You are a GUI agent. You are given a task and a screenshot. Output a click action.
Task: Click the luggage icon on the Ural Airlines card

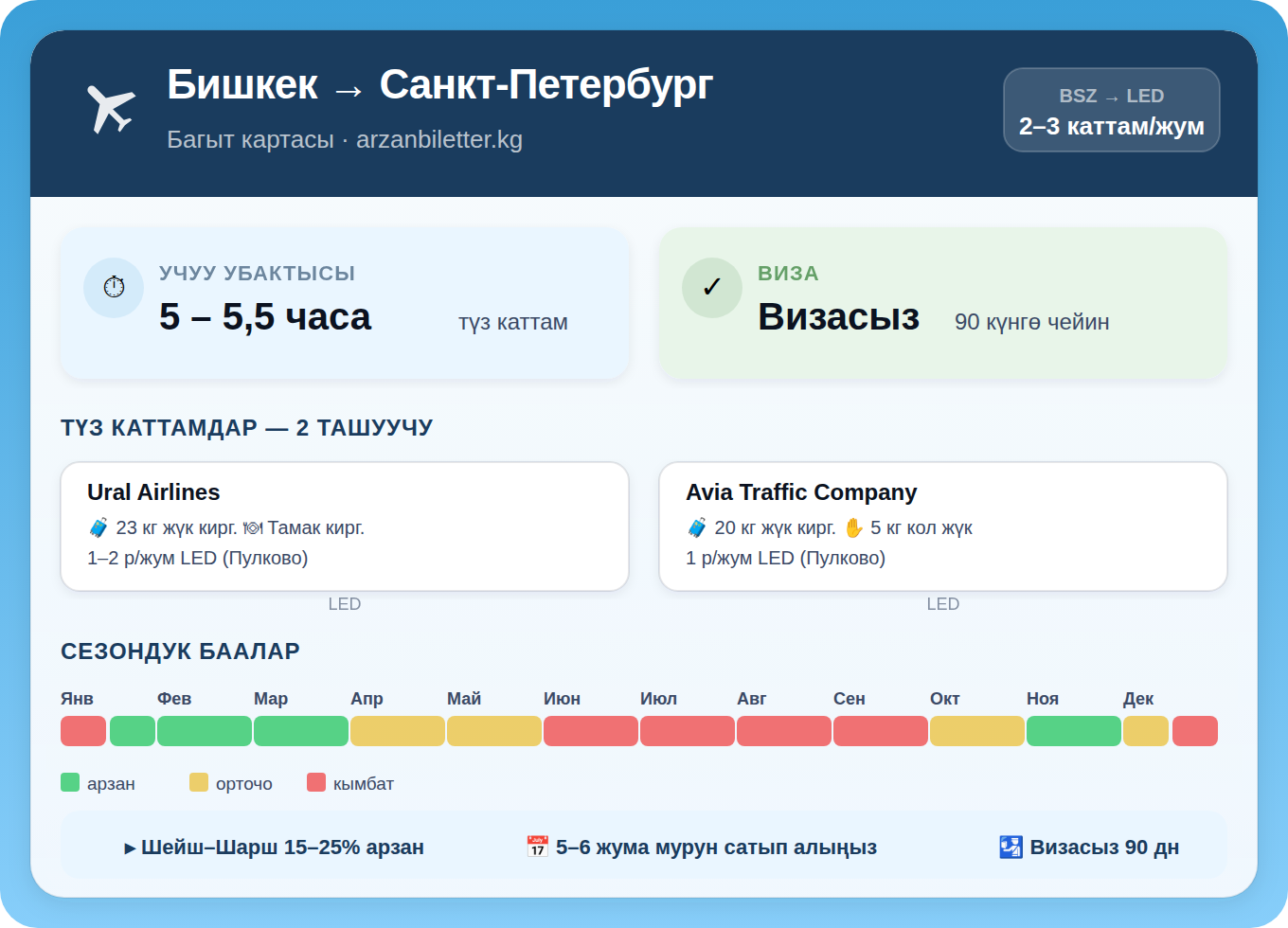coord(99,527)
